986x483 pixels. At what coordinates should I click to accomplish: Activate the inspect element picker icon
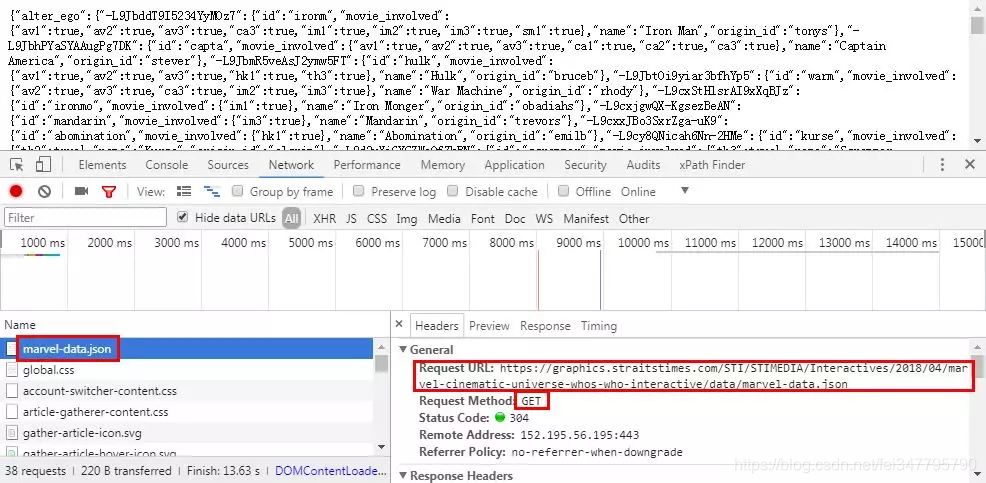17,165
